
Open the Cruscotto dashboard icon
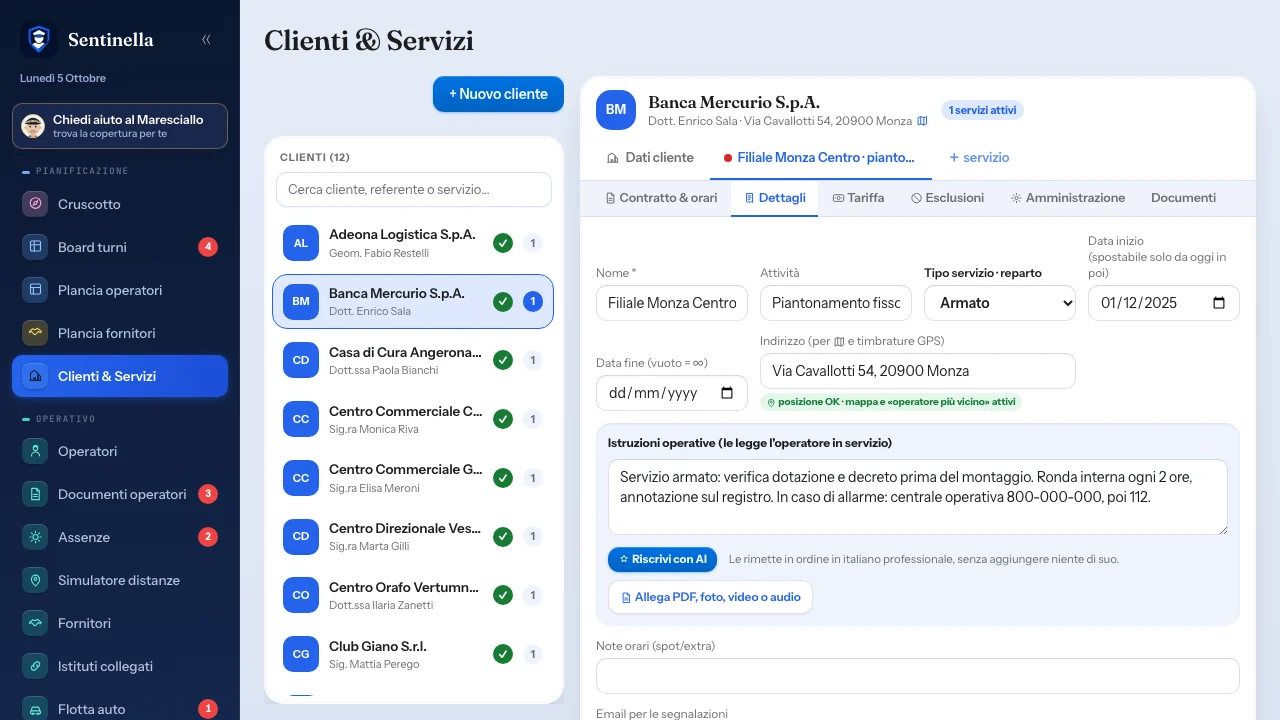point(35,204)
